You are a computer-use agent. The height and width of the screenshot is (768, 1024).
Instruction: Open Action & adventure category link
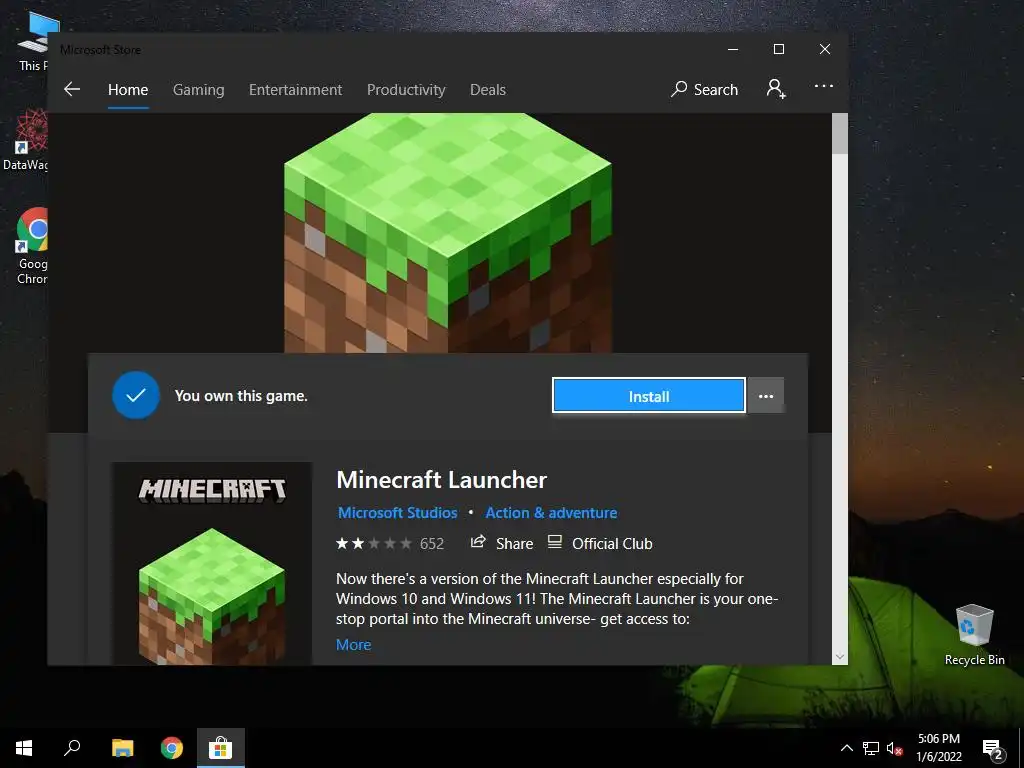pos(551,513)
